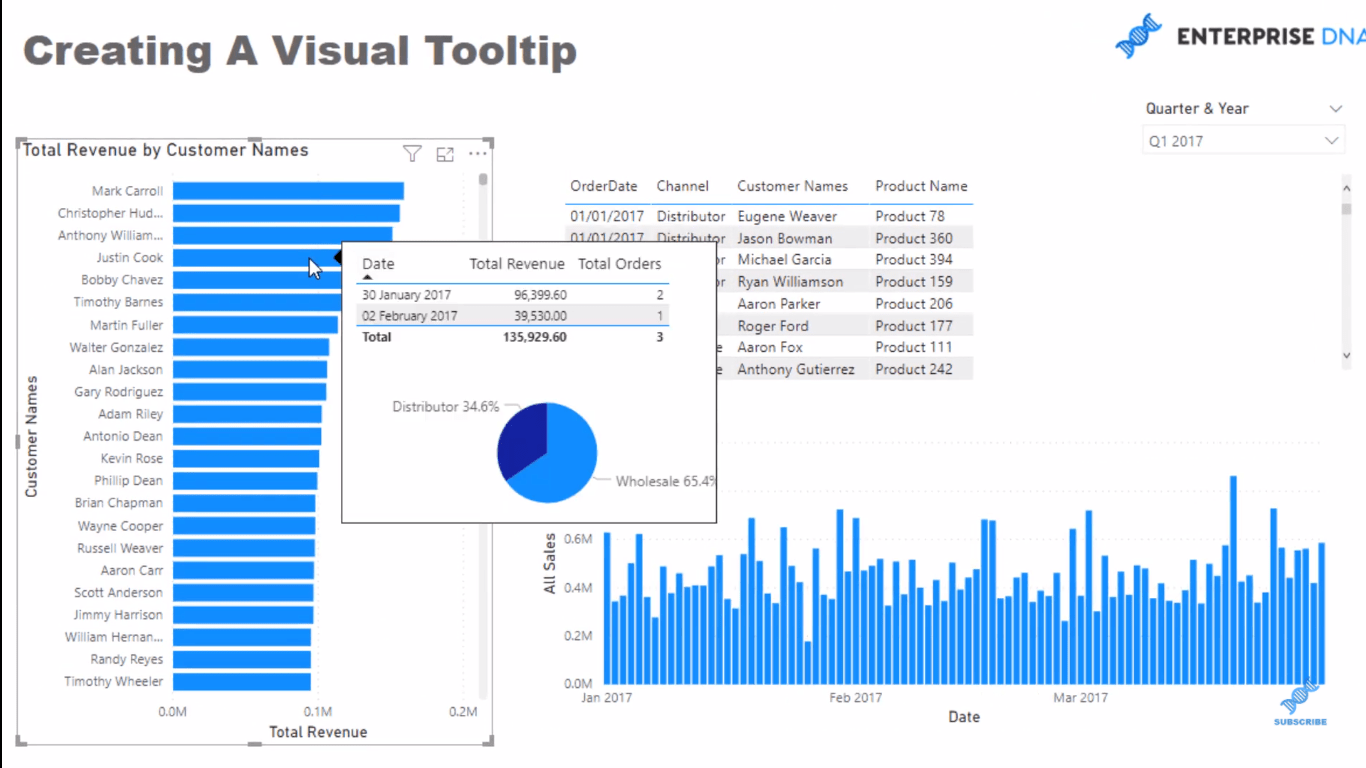Sort the orders table by OrderDate header
Viewport: 1366px width, 768px height.
pyautogui.click(x=604, y=186)
